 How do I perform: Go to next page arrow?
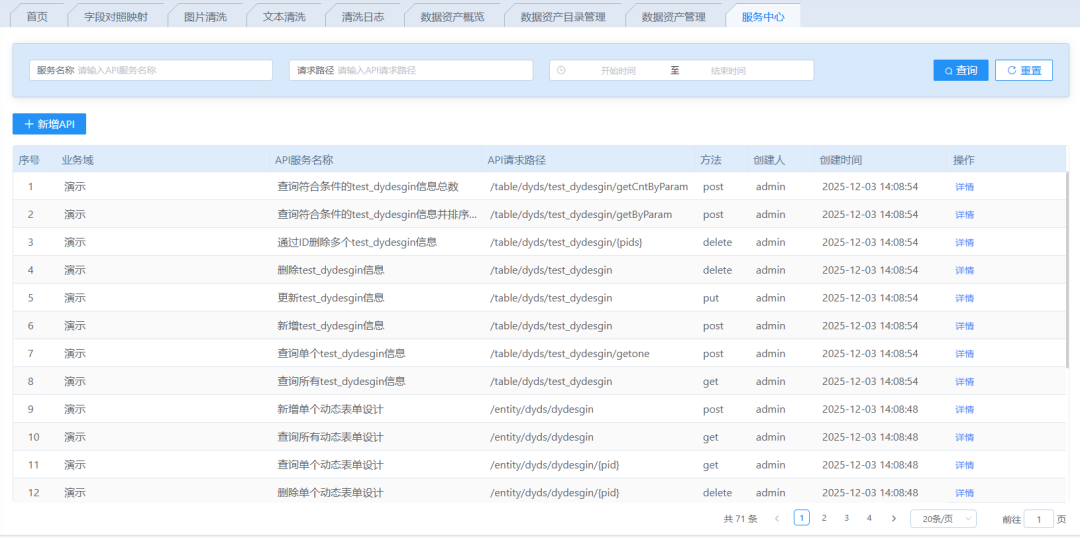(893, 518)
